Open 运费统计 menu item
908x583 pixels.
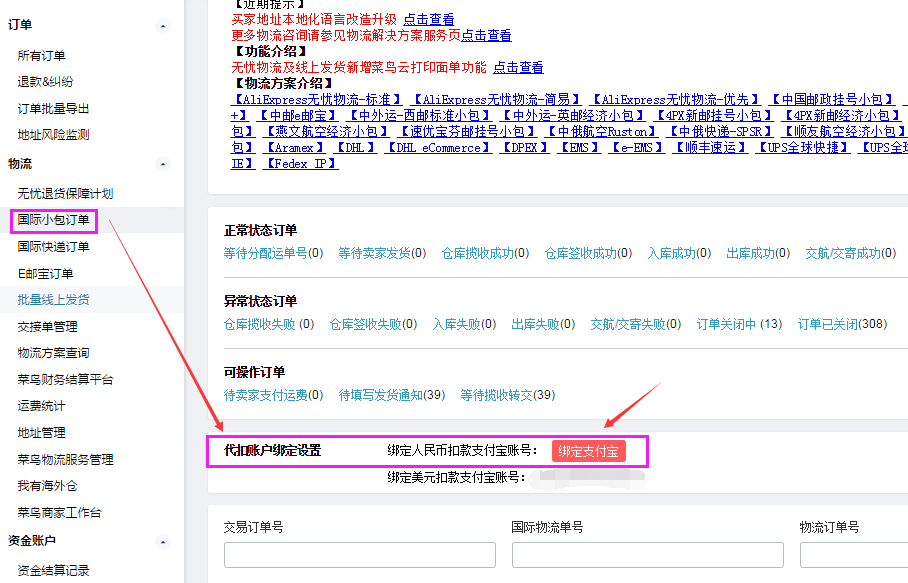[x=41, y=405]
